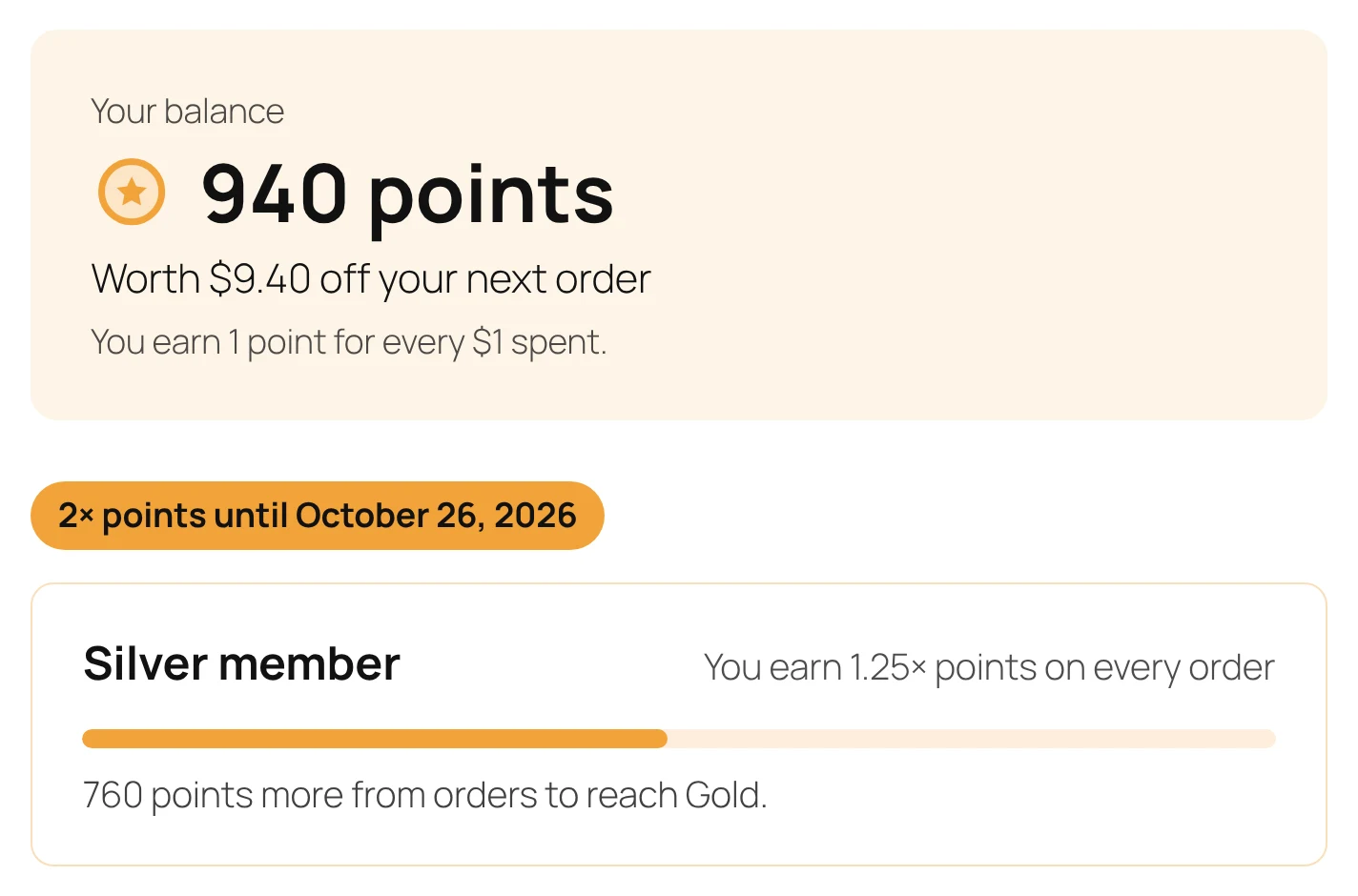Click the Silver member heading
The image size is (1358, 896).
point(242,663)
